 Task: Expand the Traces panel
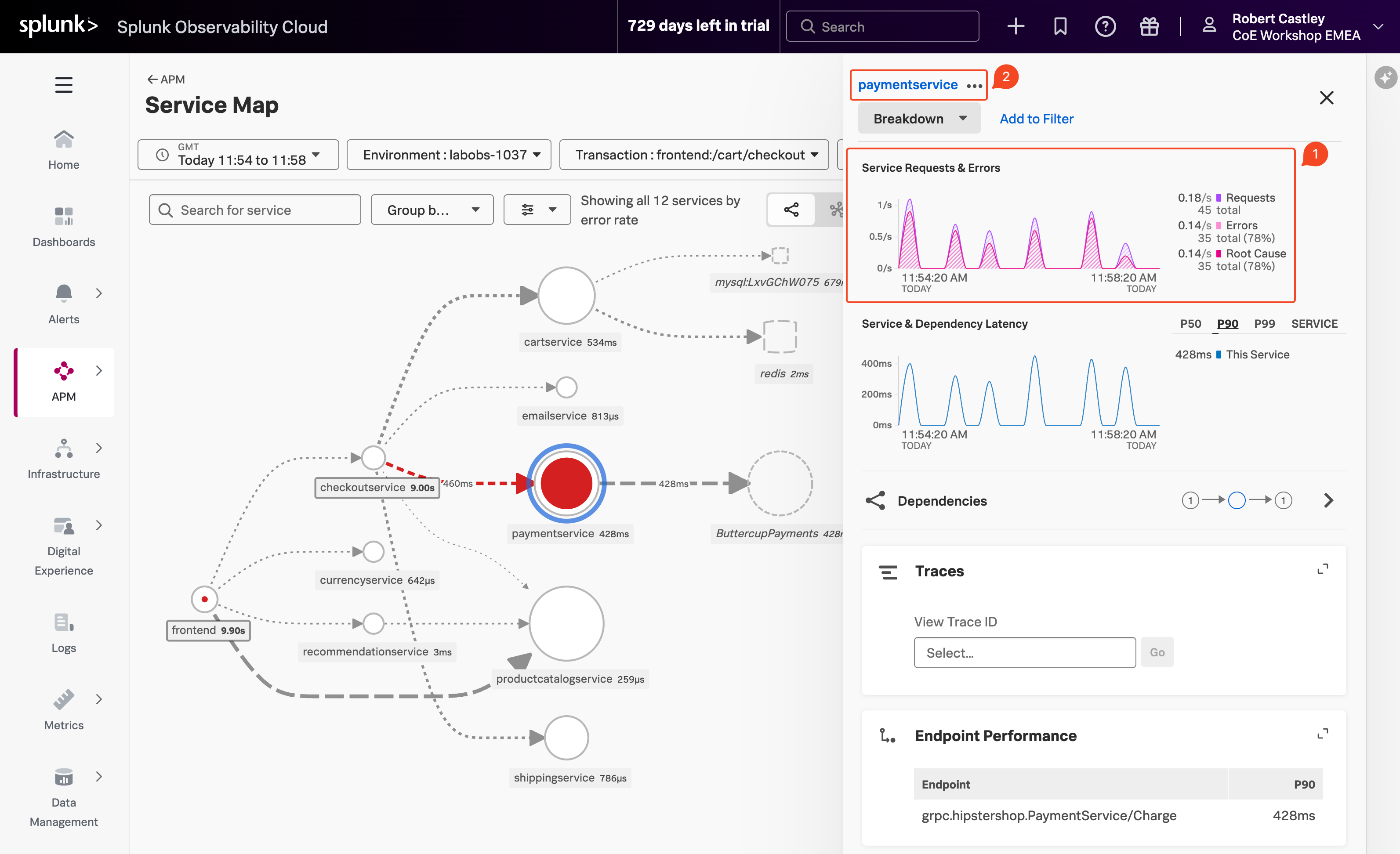[x=1322, y=569]
